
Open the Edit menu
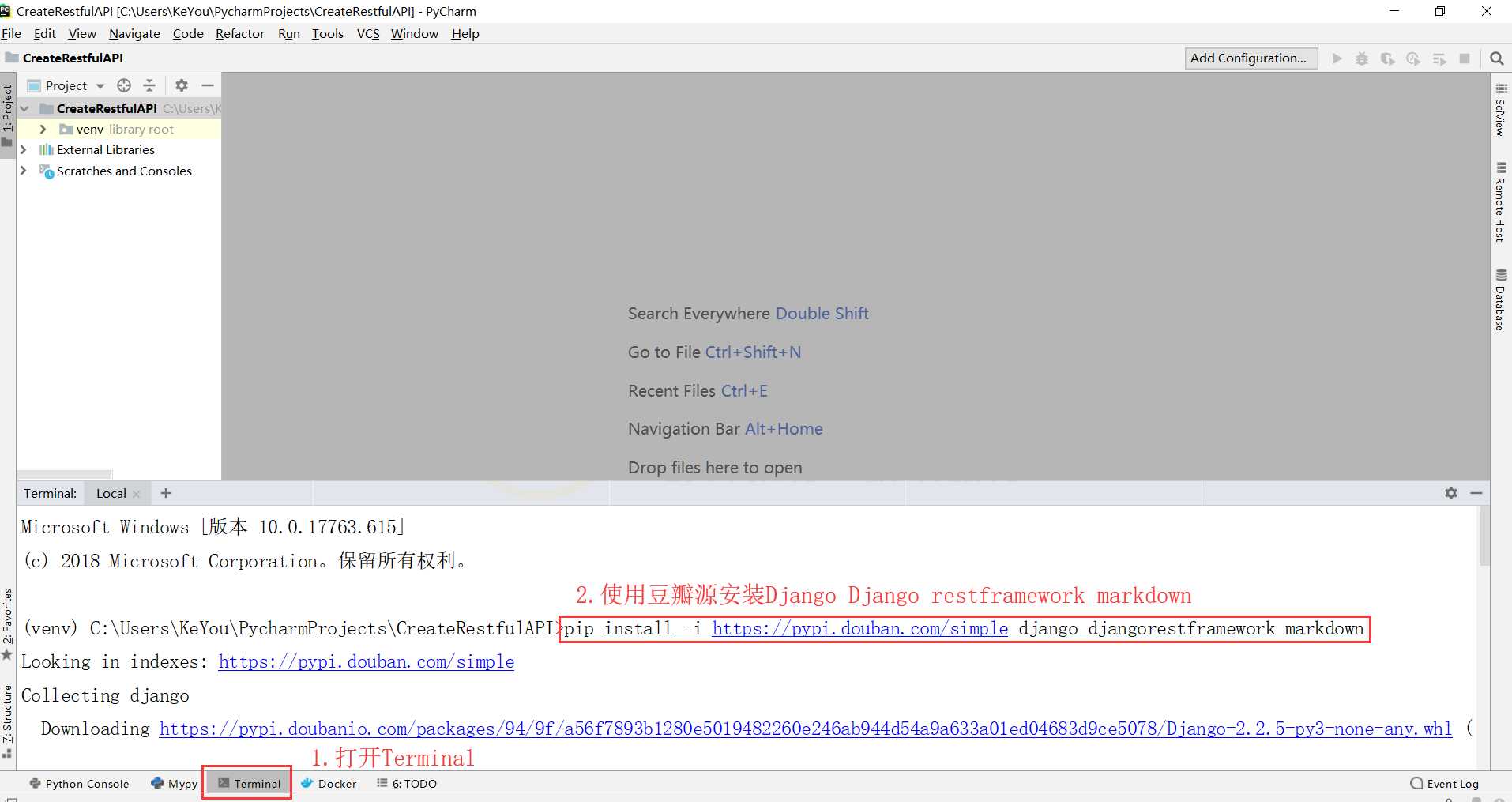tap(45, 33)
